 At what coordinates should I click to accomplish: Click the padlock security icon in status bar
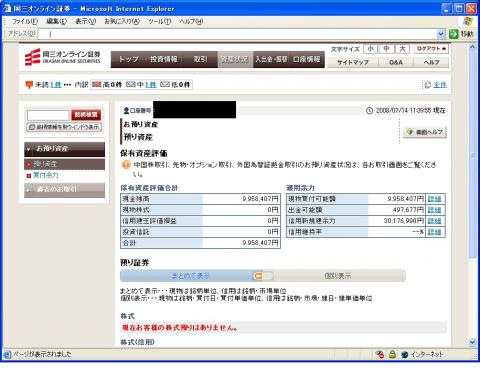pyautogui.click(x=392, y=354)
